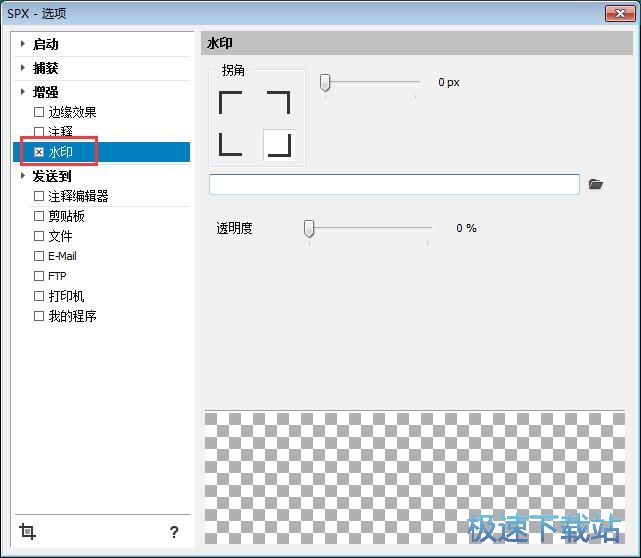Select the top-right corner watermark position

tap(278, 102)
